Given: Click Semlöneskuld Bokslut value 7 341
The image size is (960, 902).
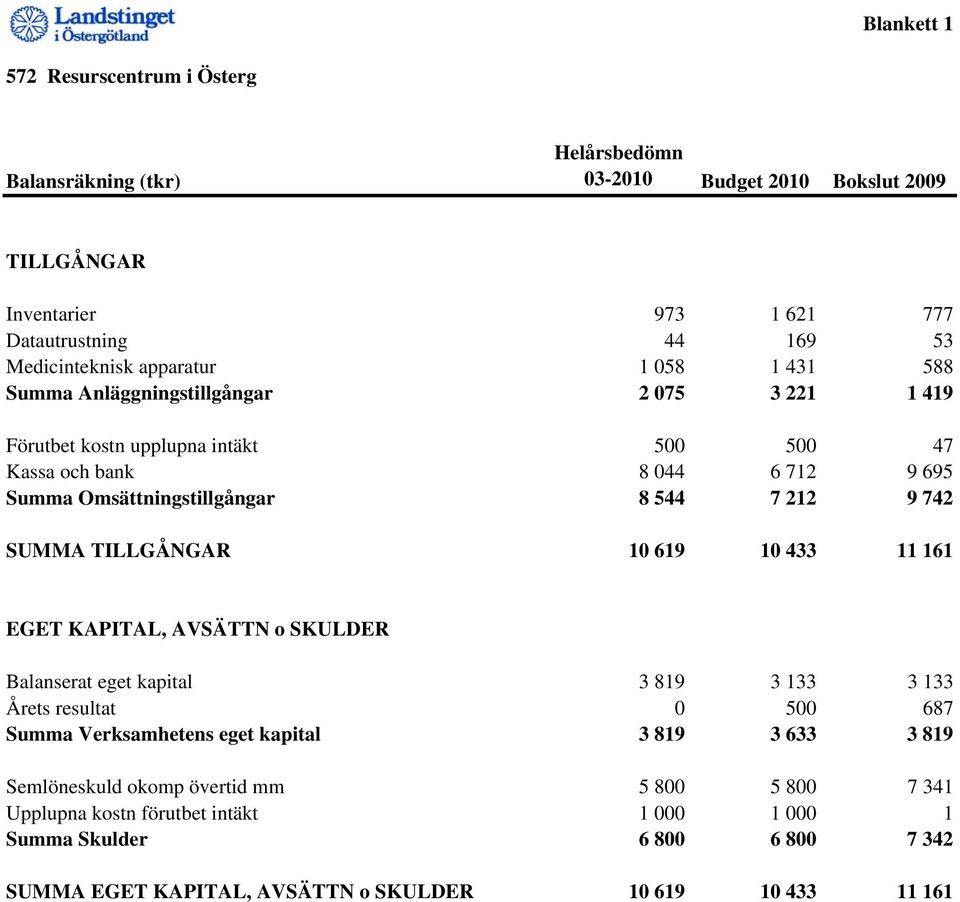Looking at the screenshot, I should point(930,787).
